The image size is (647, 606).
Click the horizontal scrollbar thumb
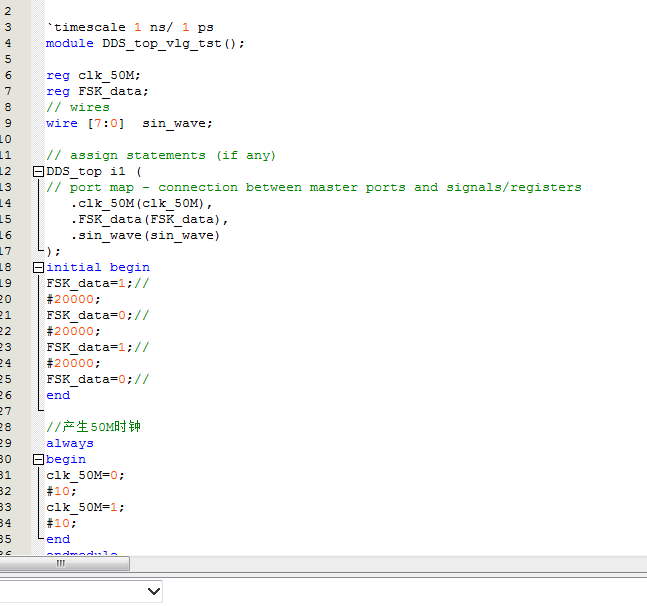65,563
